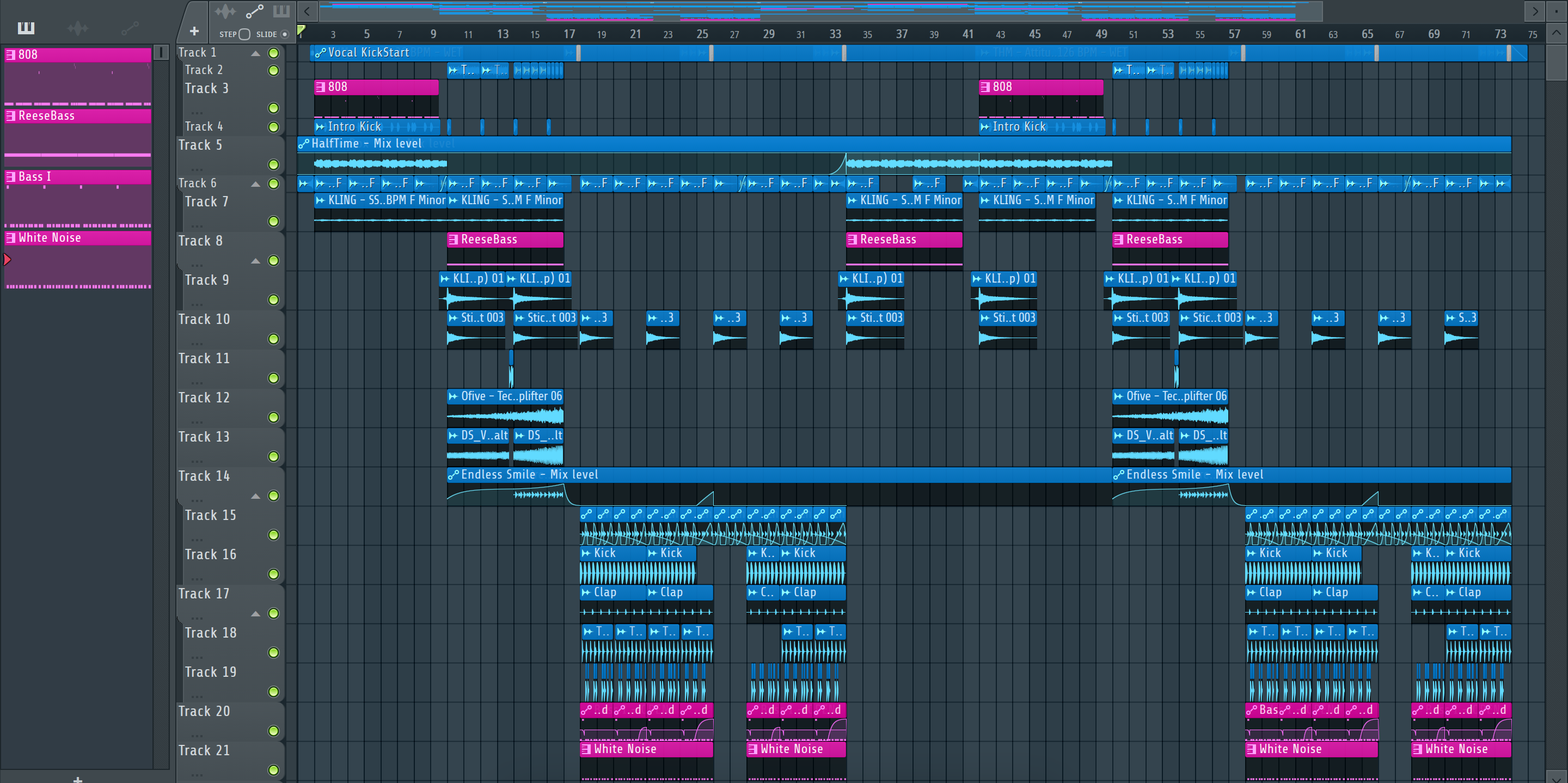
Task: Collapse the Track 14 group triangle
Action: 256,496
